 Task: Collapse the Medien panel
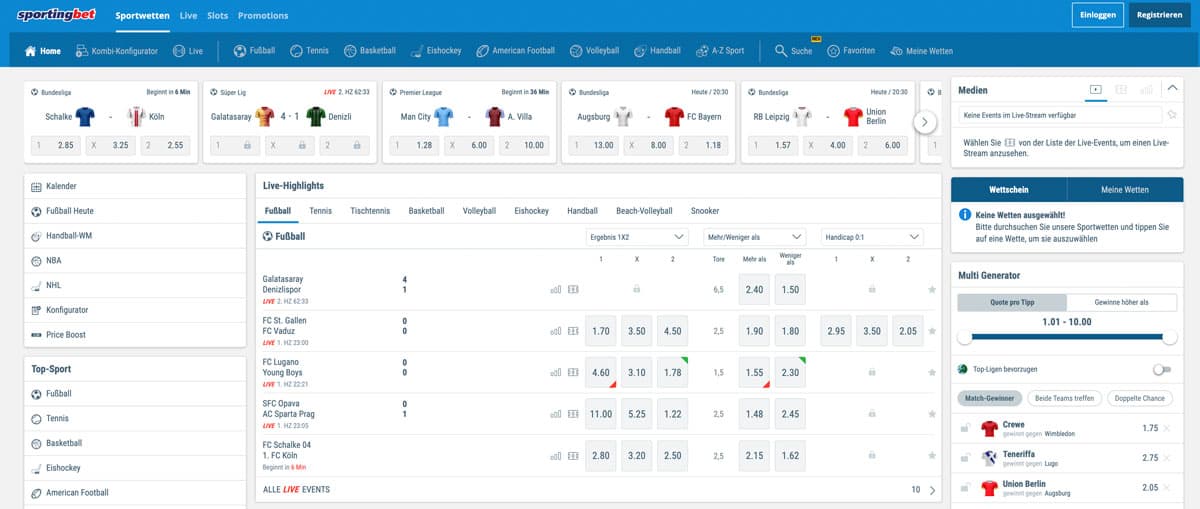tap(1173, 90)
